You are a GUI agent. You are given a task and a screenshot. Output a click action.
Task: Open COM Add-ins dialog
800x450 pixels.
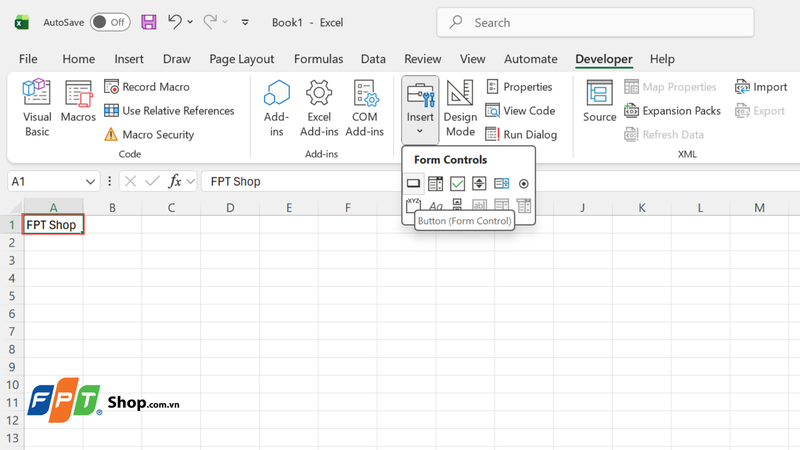(x=364, y=108)
